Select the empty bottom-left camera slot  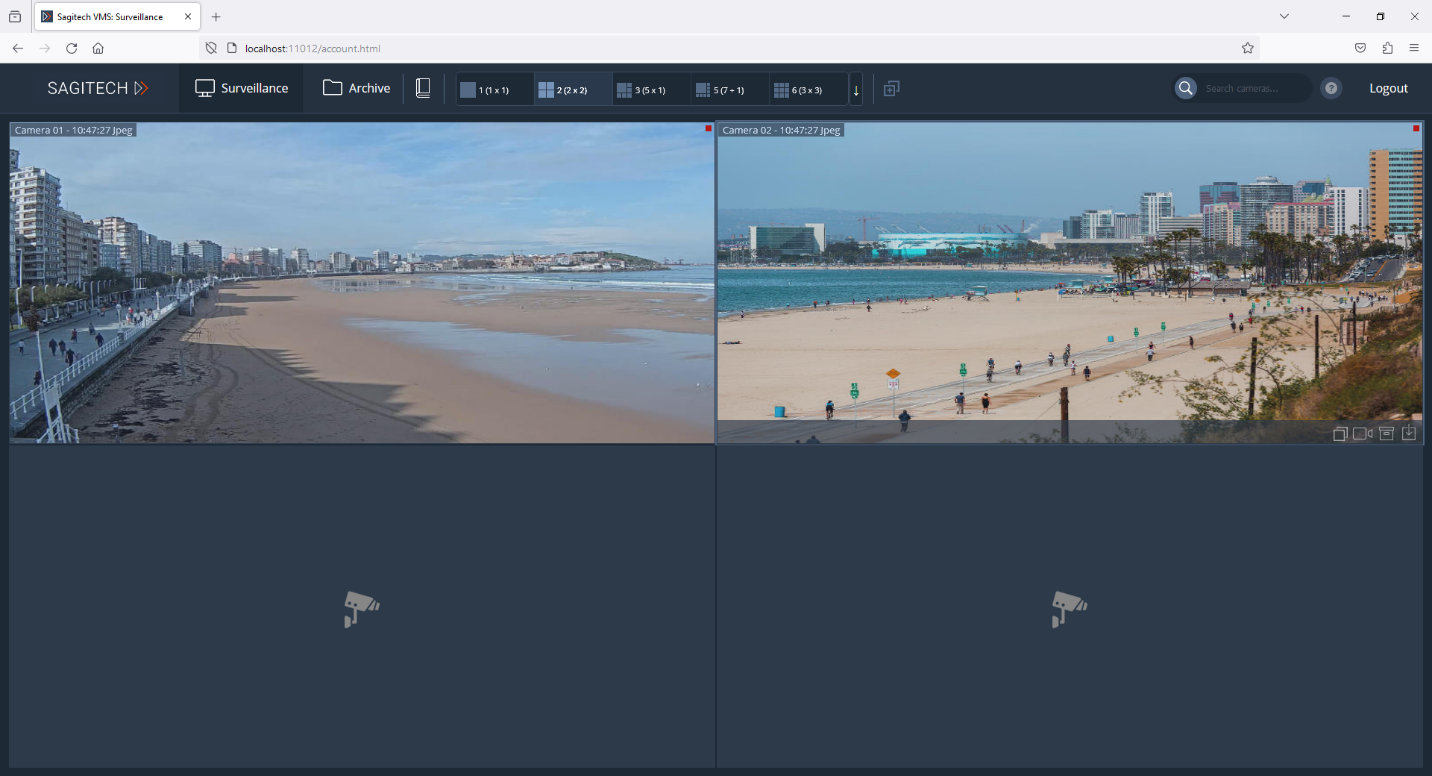tap(362, 607)
